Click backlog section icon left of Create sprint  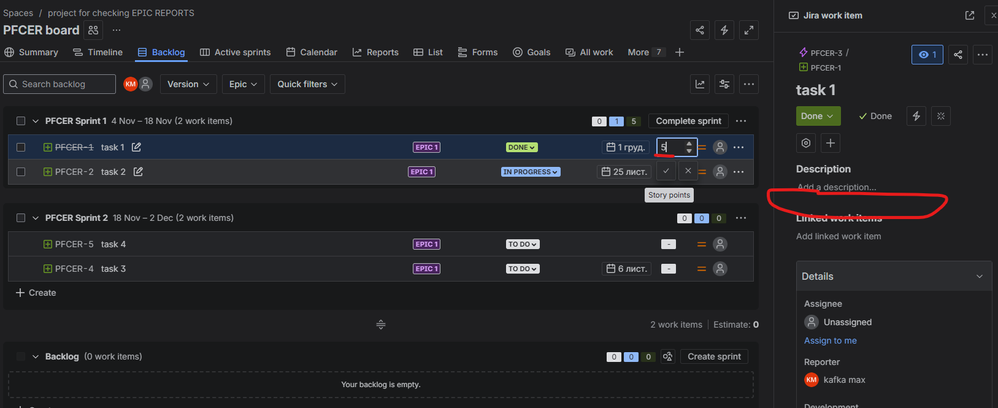(x=668, y=356)
